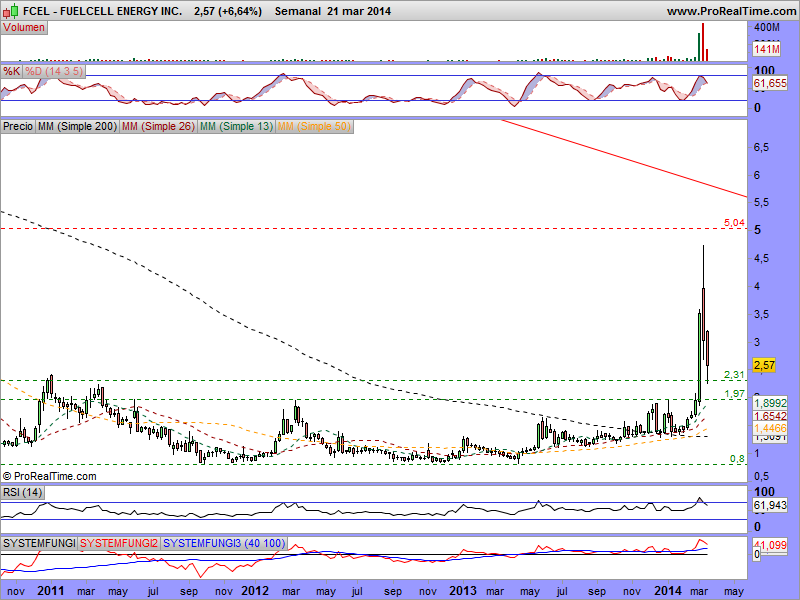The image size is (800, 600).
Task: Click the 2,57 (+6,64%) price change text
Action: coord(228,11)
